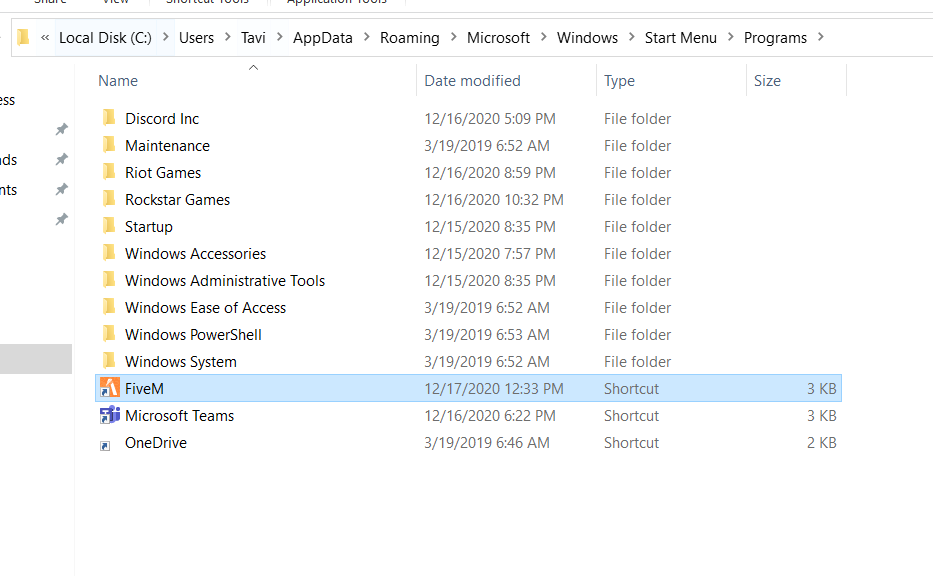Click the FiveM shortcut icon
This screenshot has width=933, height=576.
(109, 389)
